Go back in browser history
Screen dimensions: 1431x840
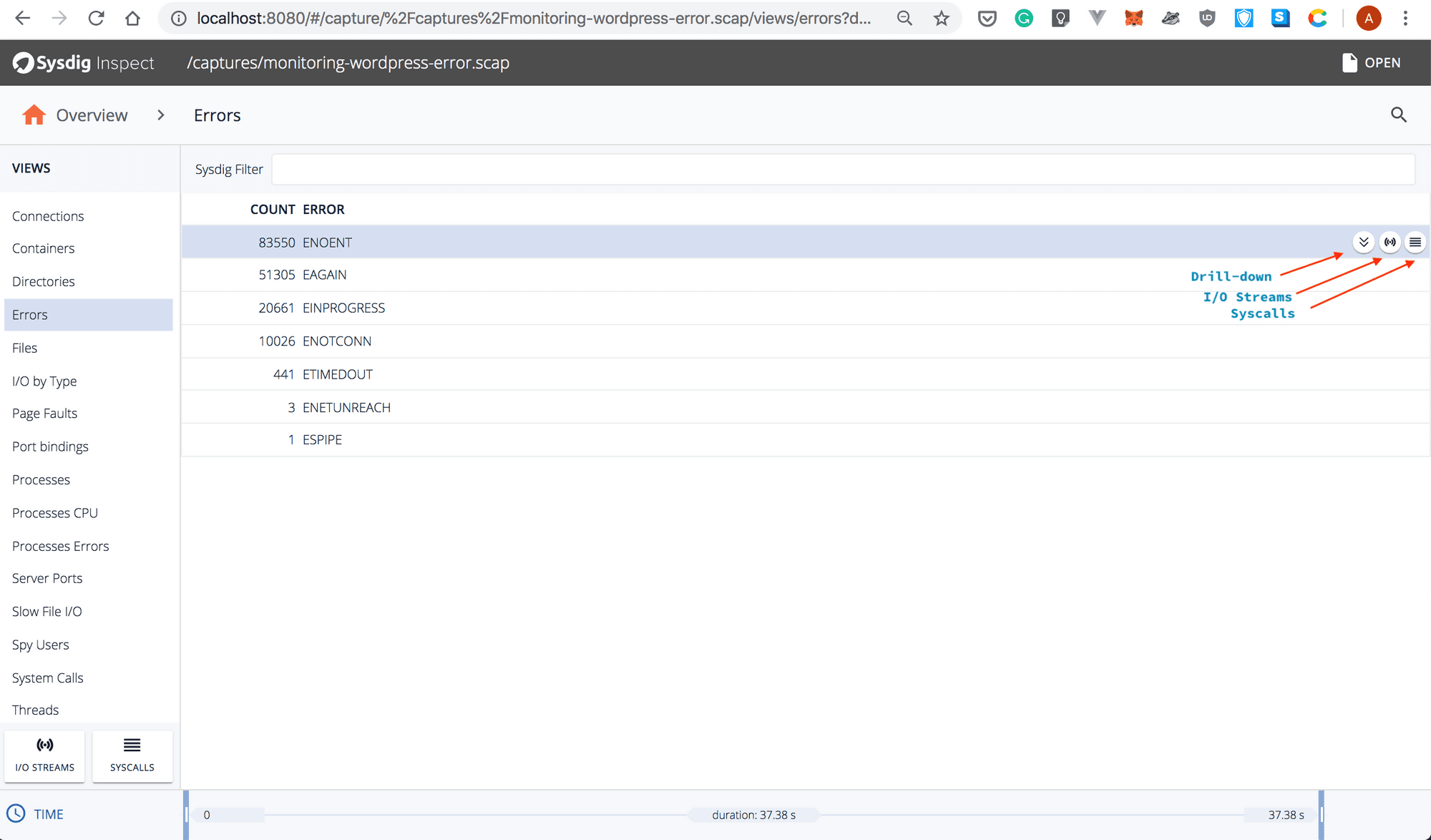click(x=23, y=19)
